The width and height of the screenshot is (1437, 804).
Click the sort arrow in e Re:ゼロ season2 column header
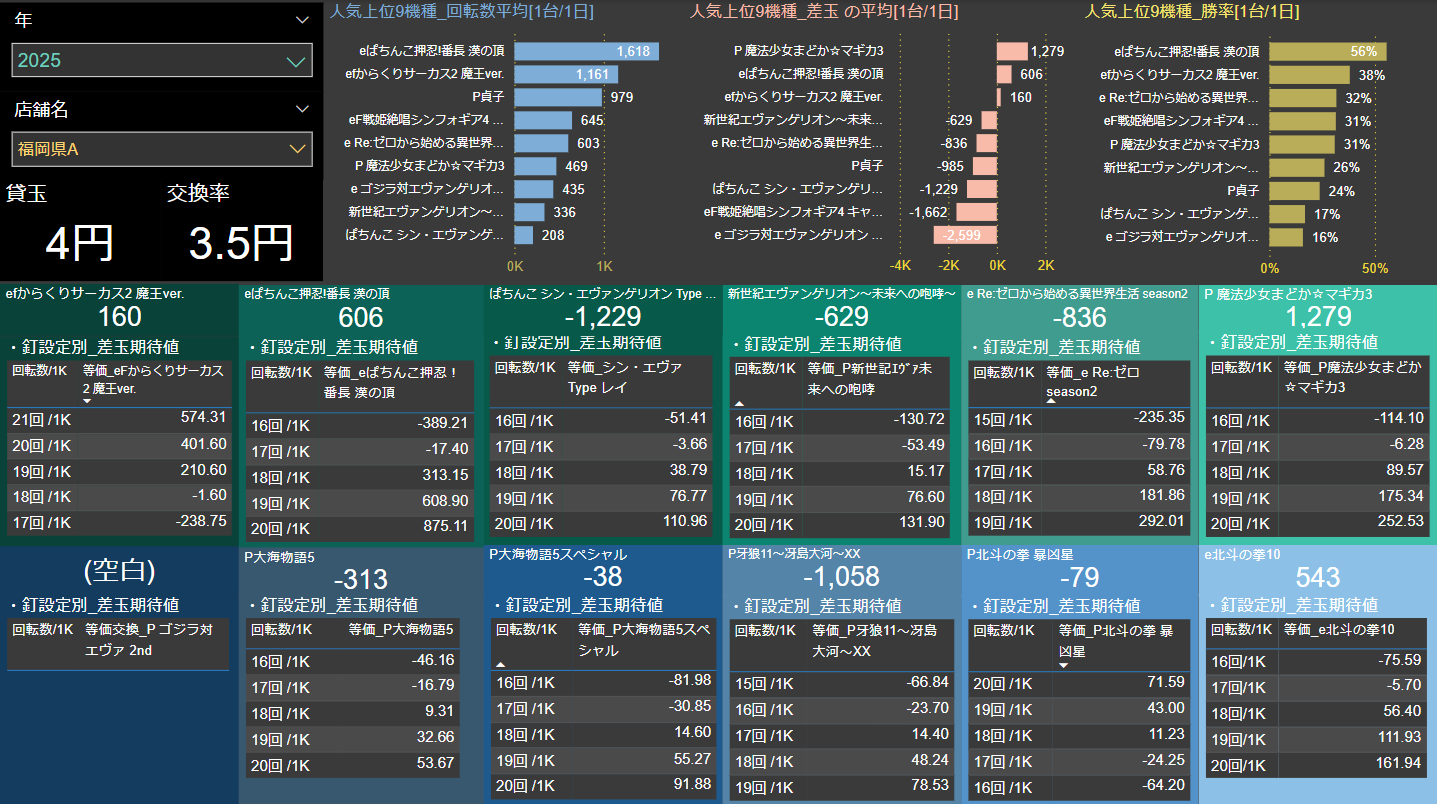1051,400
